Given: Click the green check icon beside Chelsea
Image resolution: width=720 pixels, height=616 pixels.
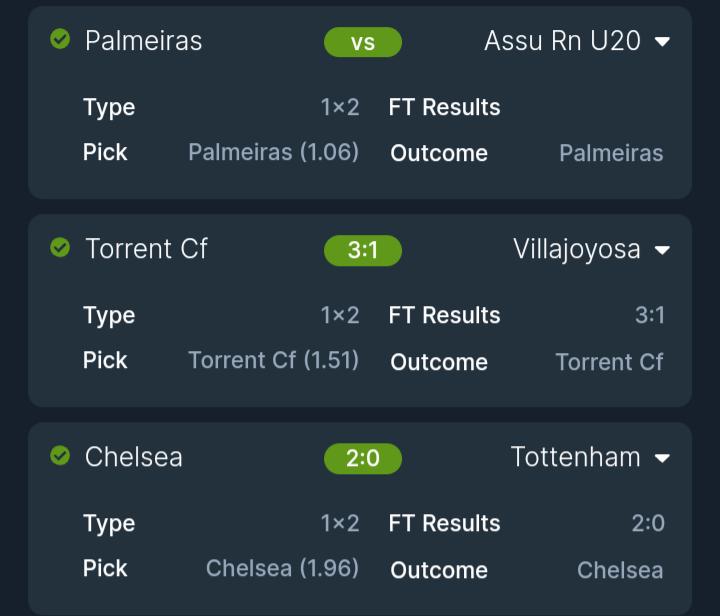Looking at the screenshot, I should (60, 455).
